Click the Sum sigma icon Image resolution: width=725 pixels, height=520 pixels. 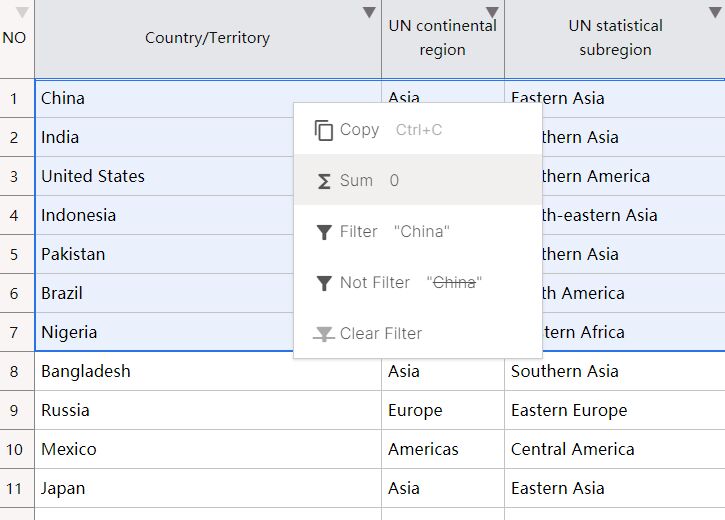click(x=324, y=181)
